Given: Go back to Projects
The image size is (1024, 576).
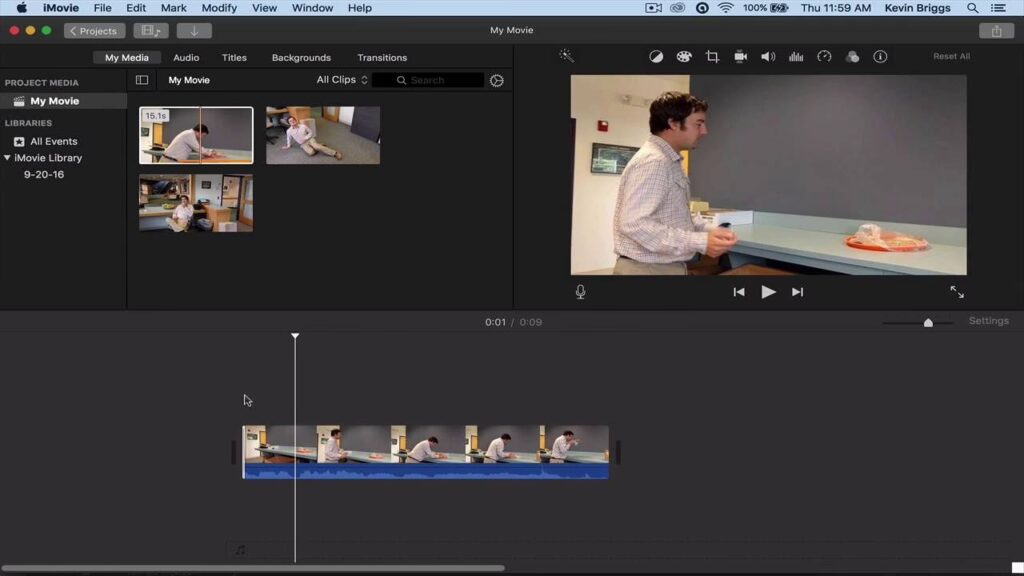Looking at the screenshot, I should (94, 31).
